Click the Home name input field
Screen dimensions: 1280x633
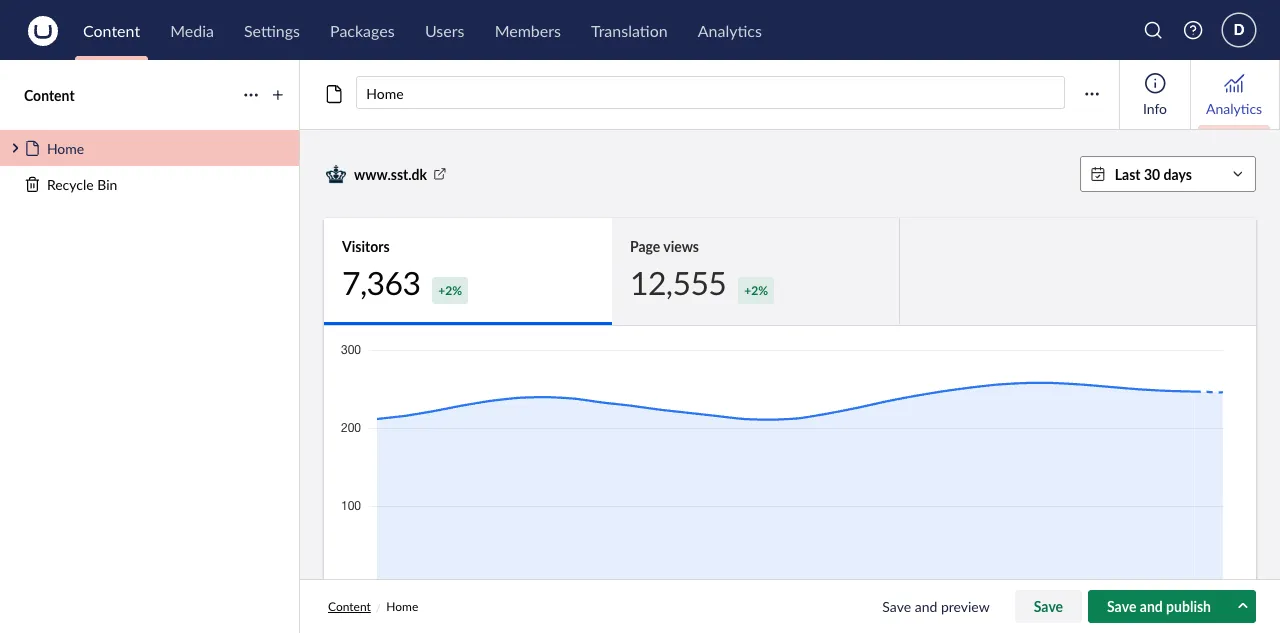click(x=710, y=93)
